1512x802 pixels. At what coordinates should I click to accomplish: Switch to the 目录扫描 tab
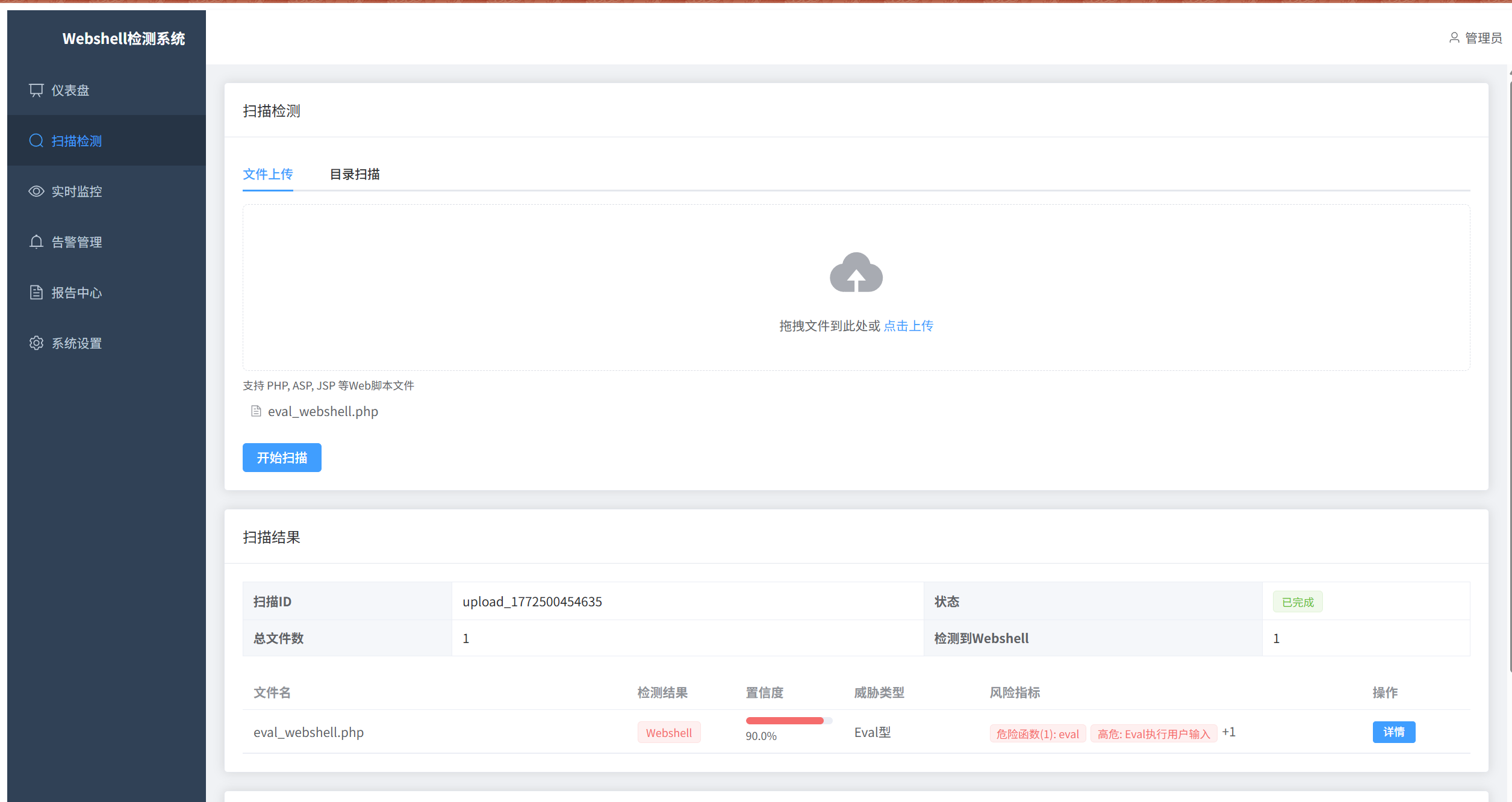355,175
